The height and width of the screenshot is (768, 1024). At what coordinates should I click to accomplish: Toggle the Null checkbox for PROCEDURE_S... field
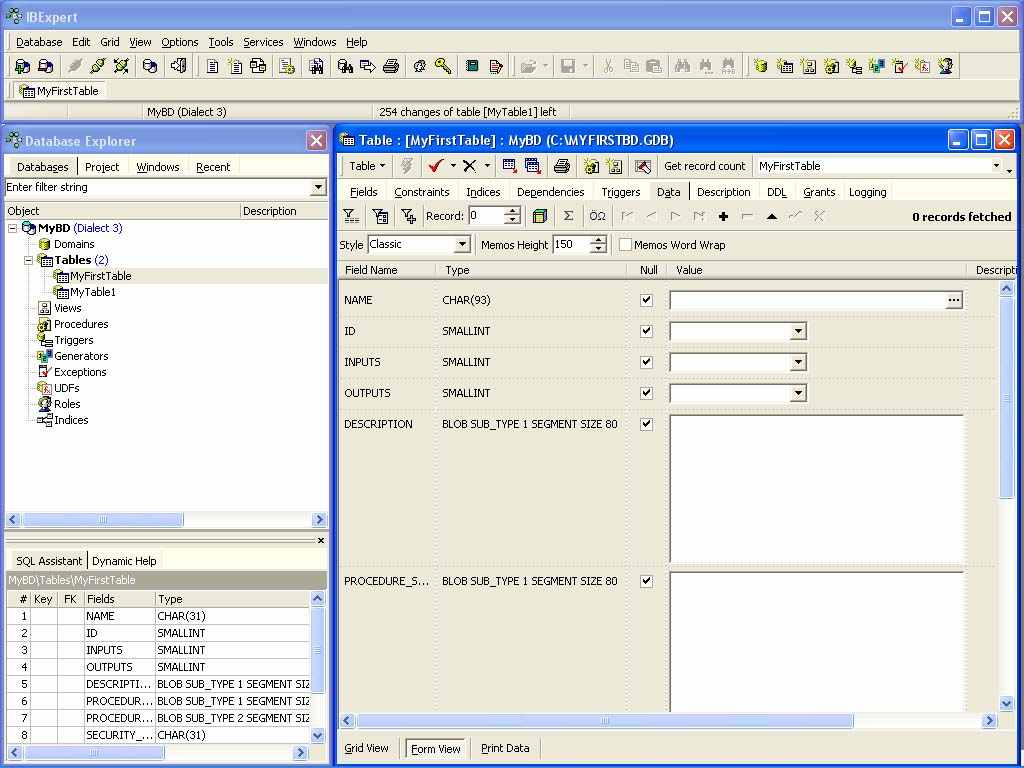[x=647, y=581]
